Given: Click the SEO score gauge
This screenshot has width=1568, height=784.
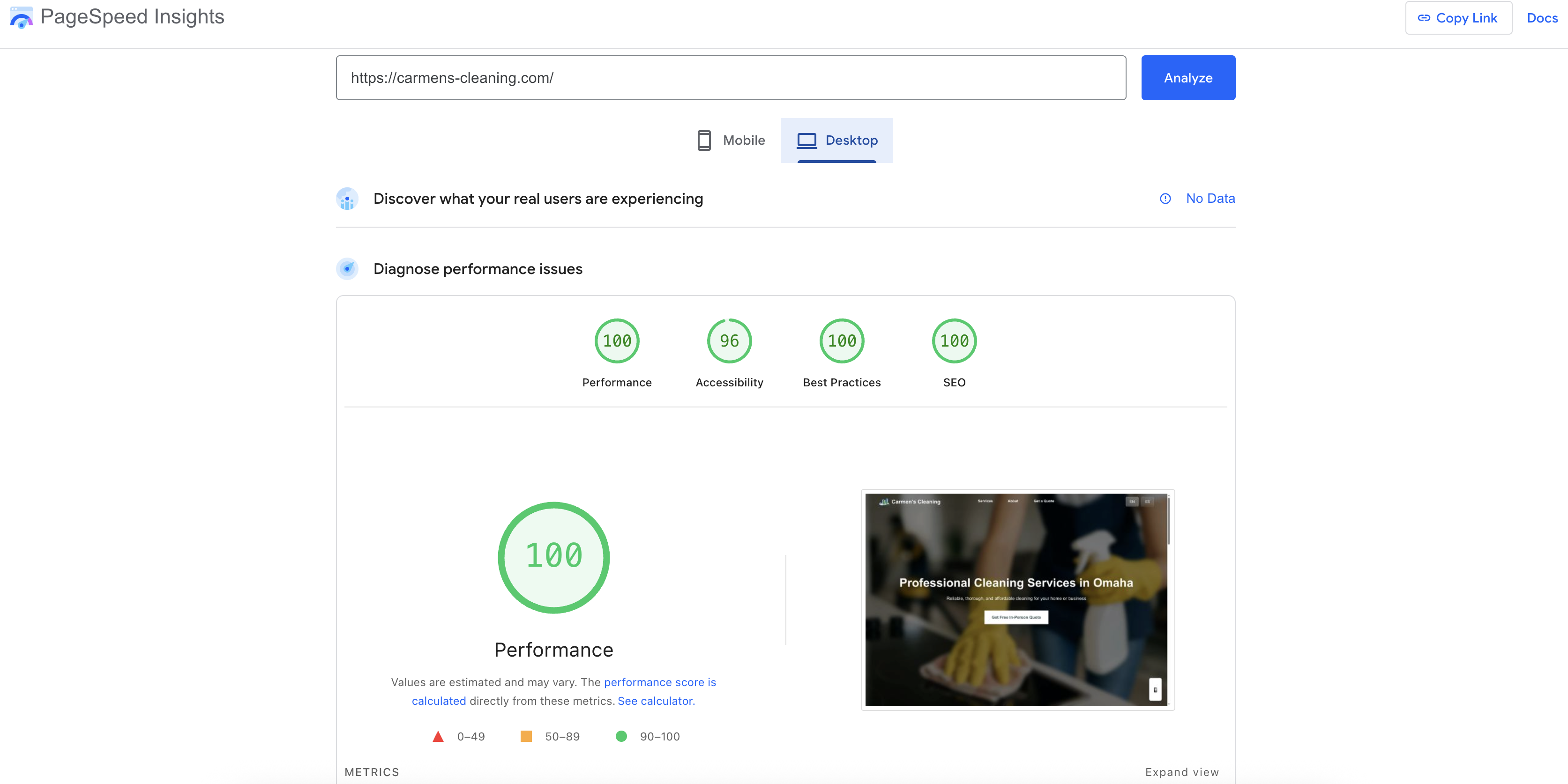Looking at the screenshot, I should (x=954, y=341).
